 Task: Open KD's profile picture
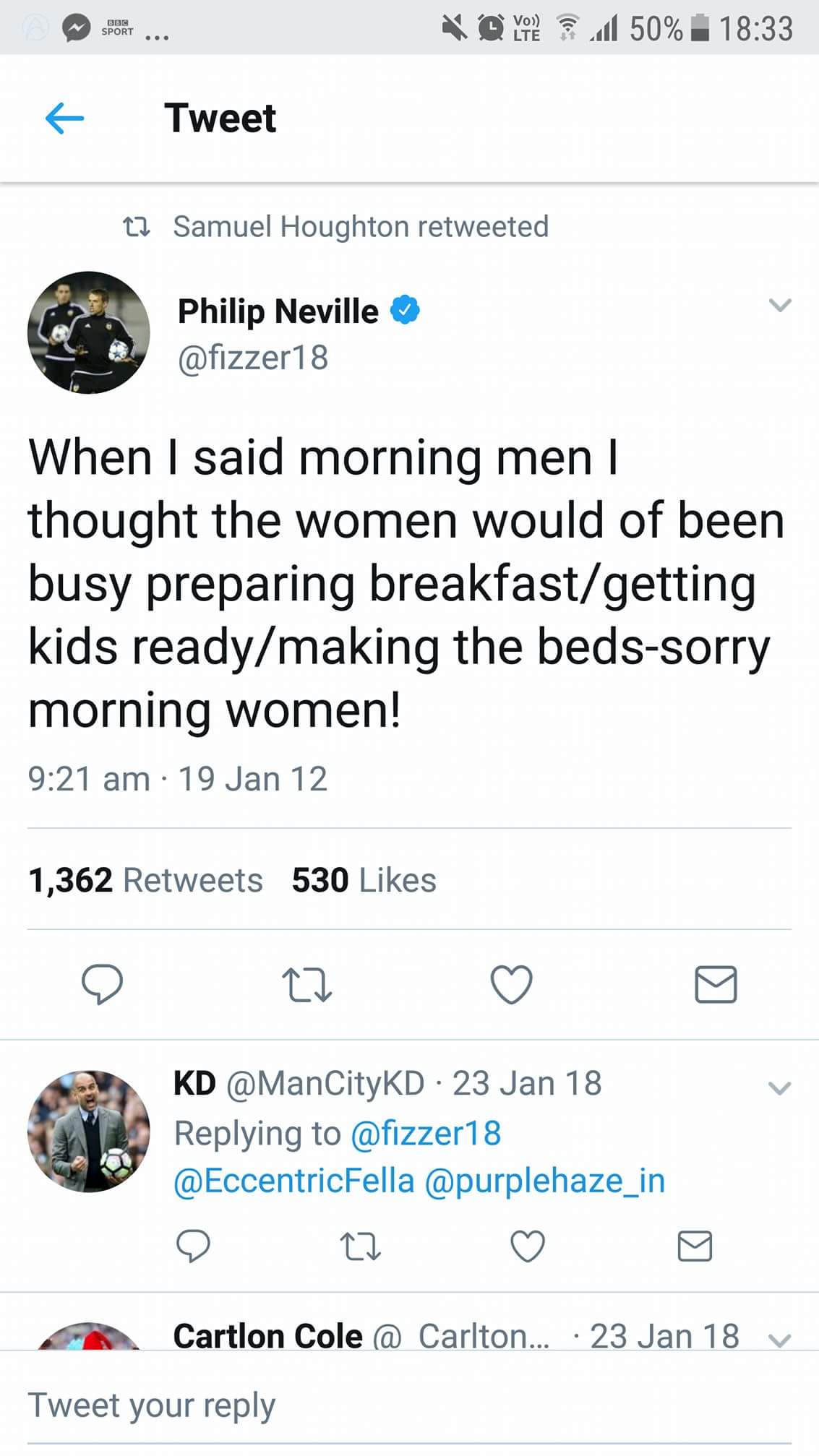pos(89,1131)
